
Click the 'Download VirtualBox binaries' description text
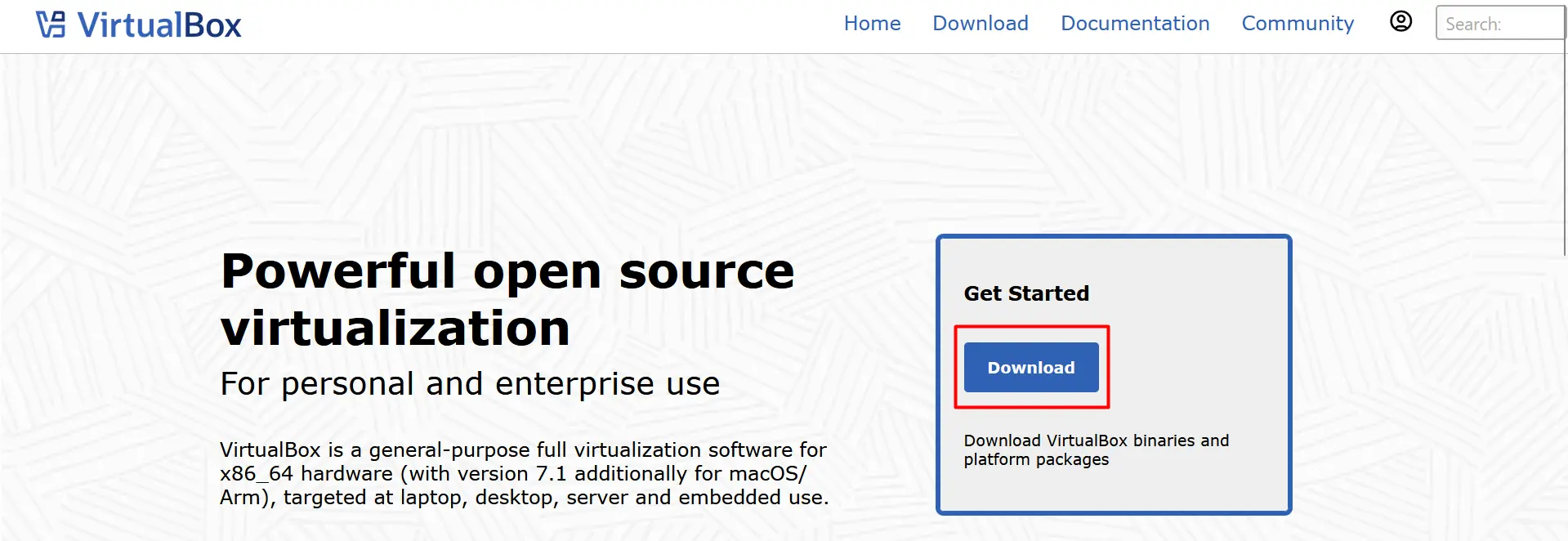click(1095, 440)
